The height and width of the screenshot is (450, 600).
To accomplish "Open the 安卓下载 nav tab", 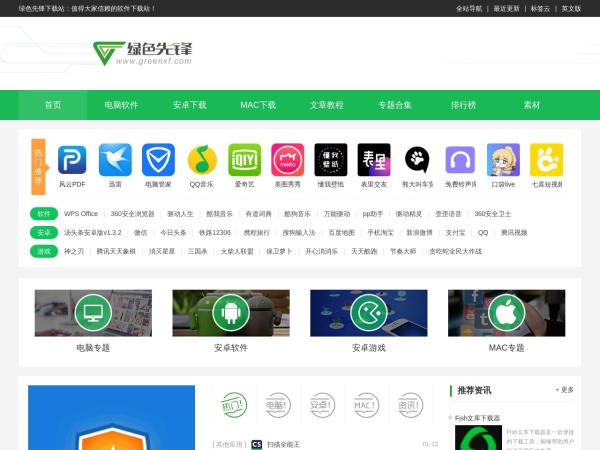I will (x=190, y=105).
